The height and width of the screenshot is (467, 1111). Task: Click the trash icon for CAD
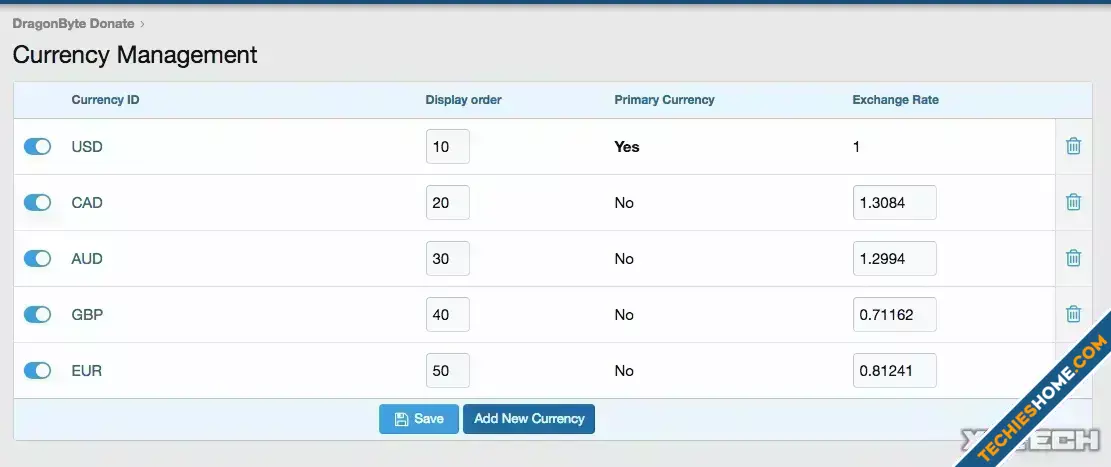click(1073, 202)
